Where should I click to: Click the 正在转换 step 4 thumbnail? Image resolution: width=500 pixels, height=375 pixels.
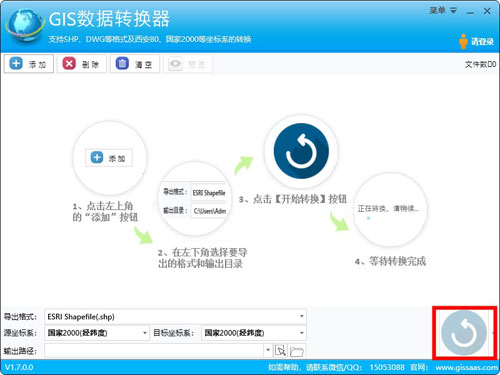coord(390,210)
